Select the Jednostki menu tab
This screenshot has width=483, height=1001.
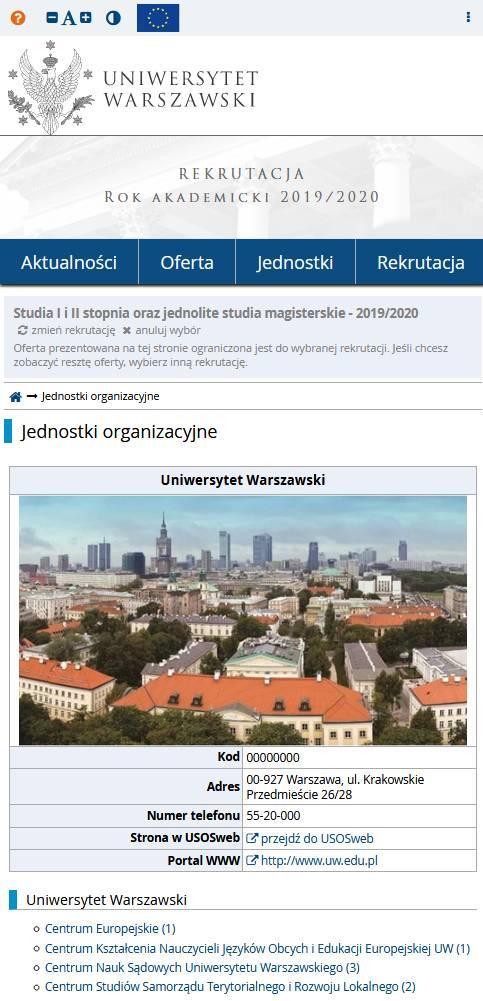(x=295, y=262)
